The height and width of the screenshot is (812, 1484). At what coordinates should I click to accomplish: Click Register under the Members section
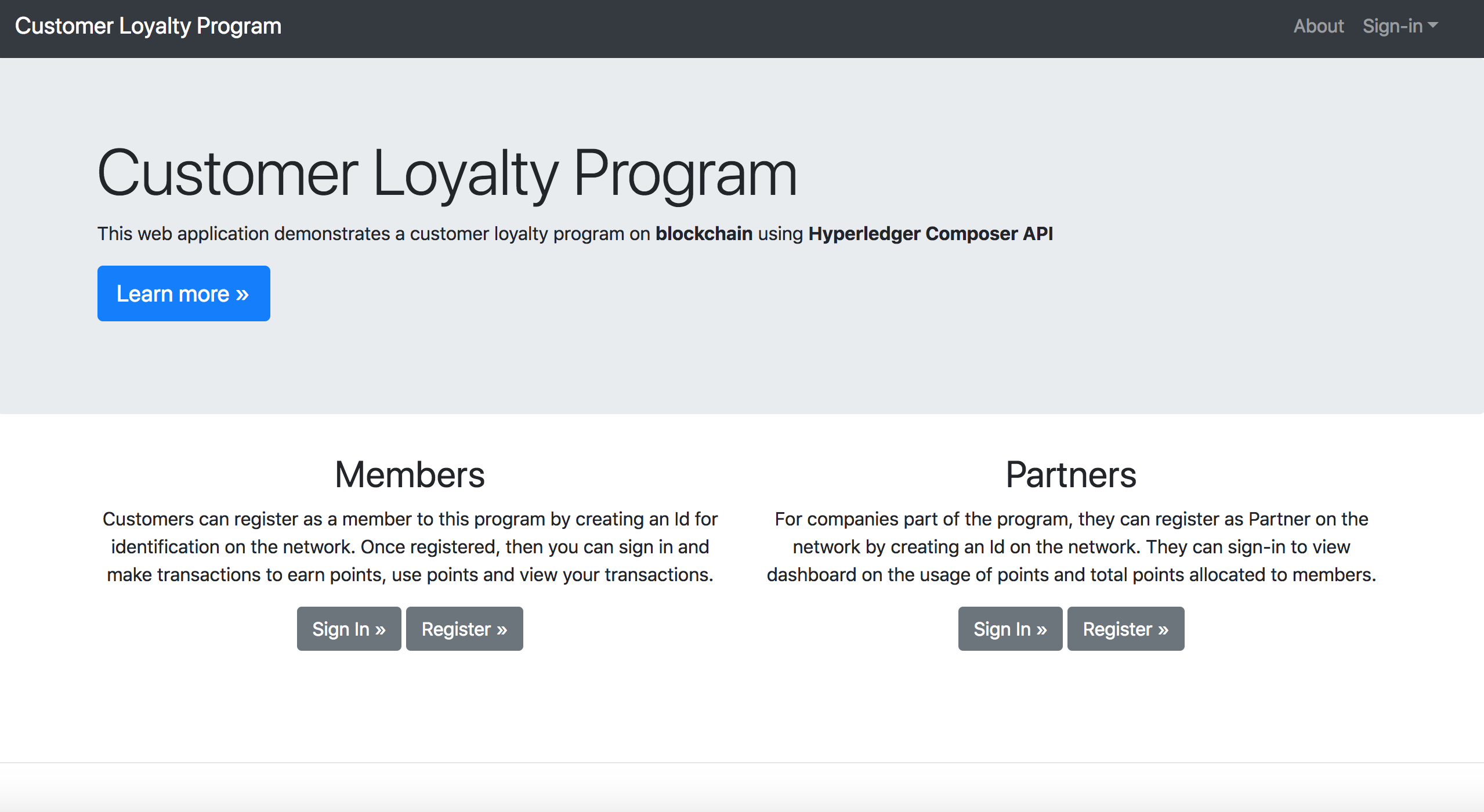[464, 629]
